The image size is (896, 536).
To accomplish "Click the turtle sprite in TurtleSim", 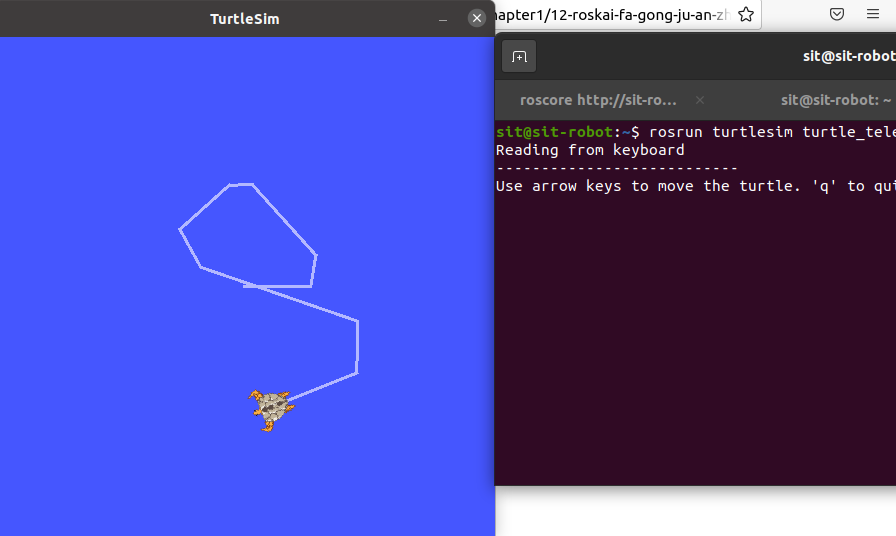I will pos(269,408).
